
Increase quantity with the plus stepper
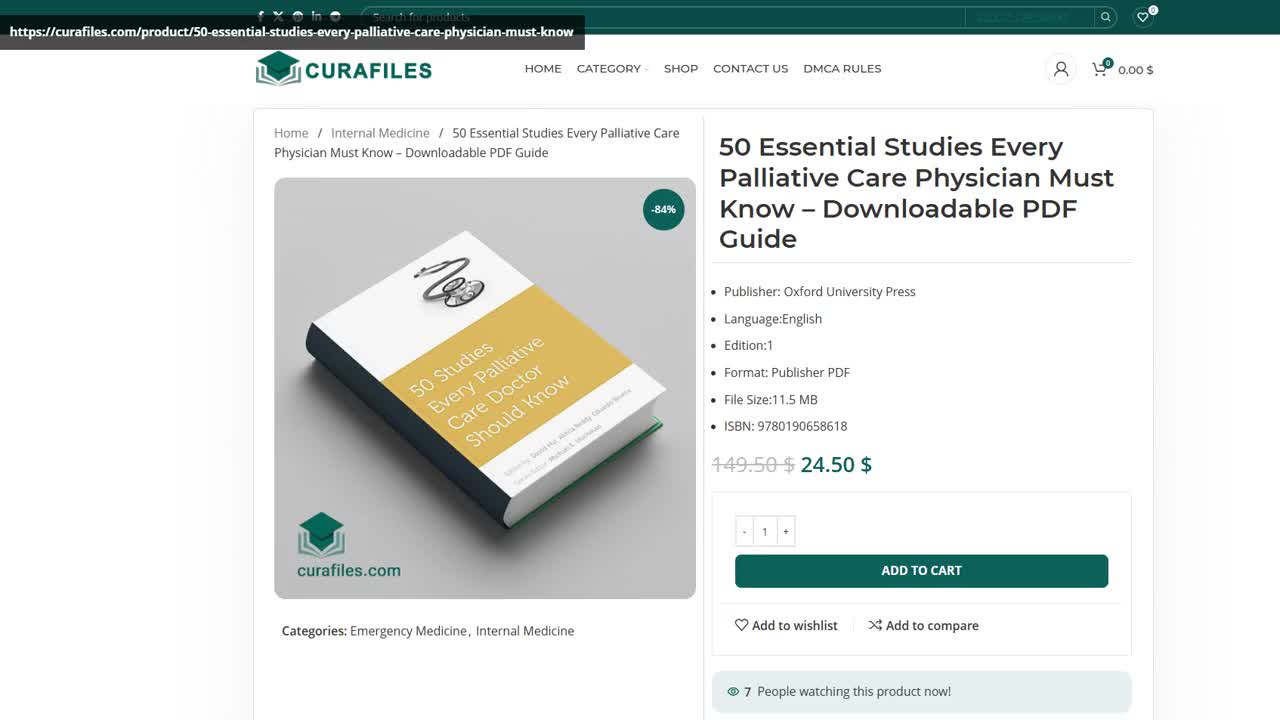click(786, 531)
